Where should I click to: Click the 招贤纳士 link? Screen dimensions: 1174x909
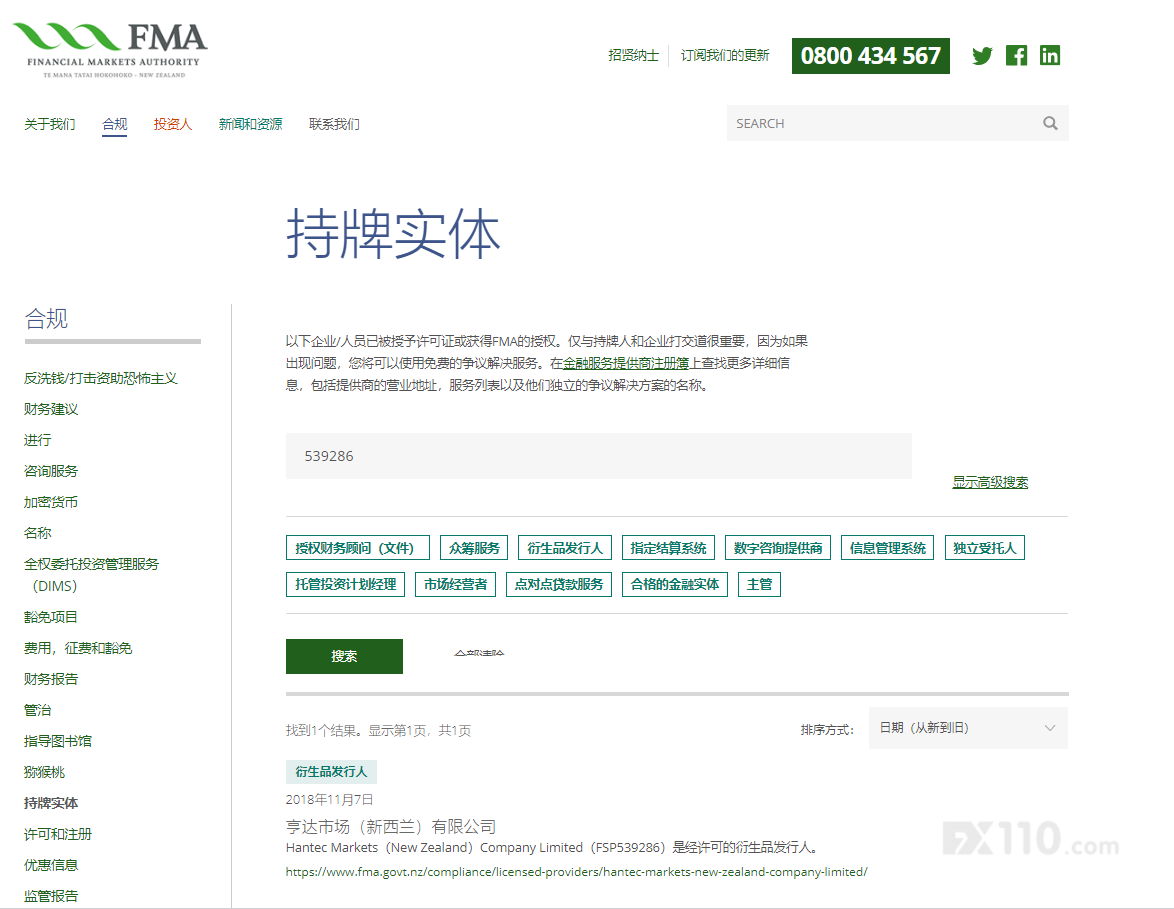633,55
